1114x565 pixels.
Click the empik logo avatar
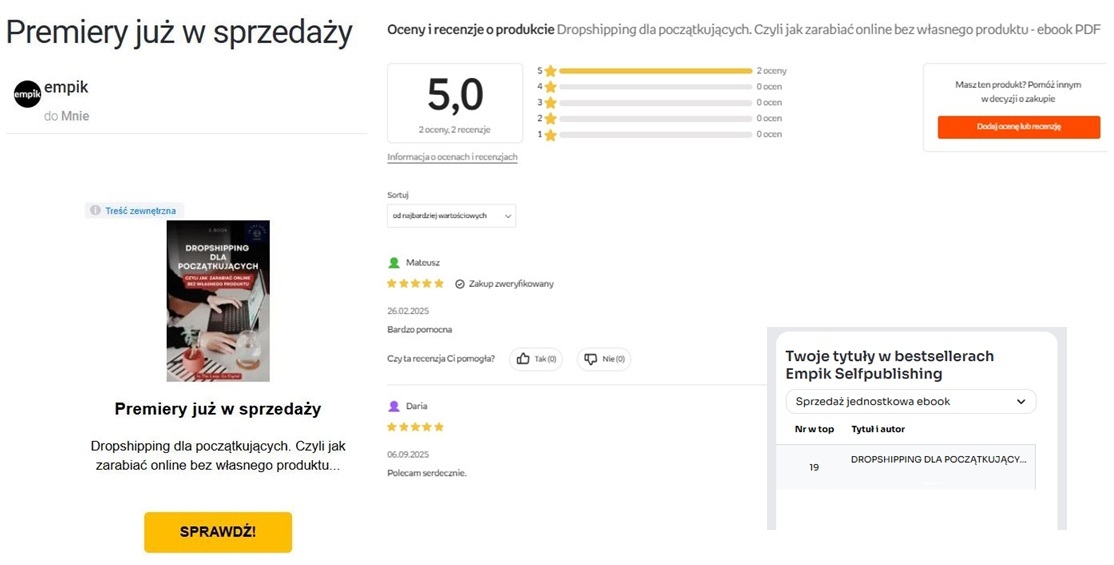pyautogui.click(x=27, y=94)
